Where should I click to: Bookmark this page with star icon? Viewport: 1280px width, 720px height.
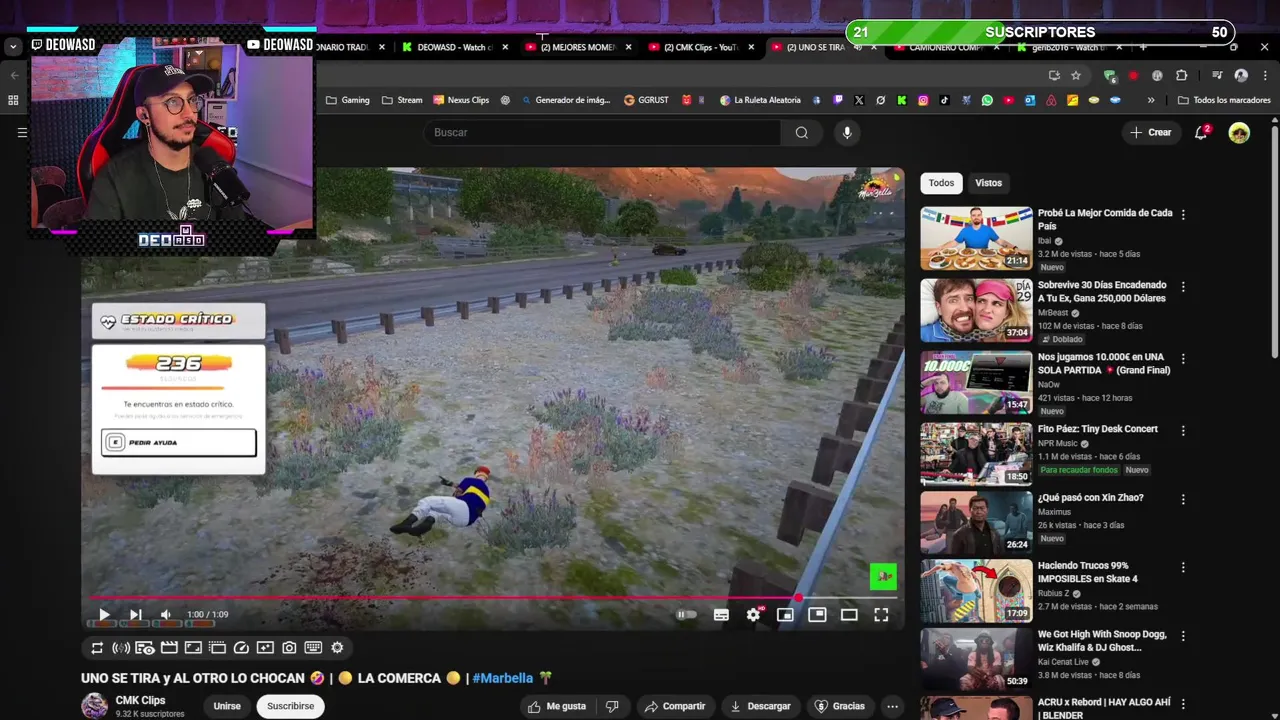click(x=1076, y=75)
